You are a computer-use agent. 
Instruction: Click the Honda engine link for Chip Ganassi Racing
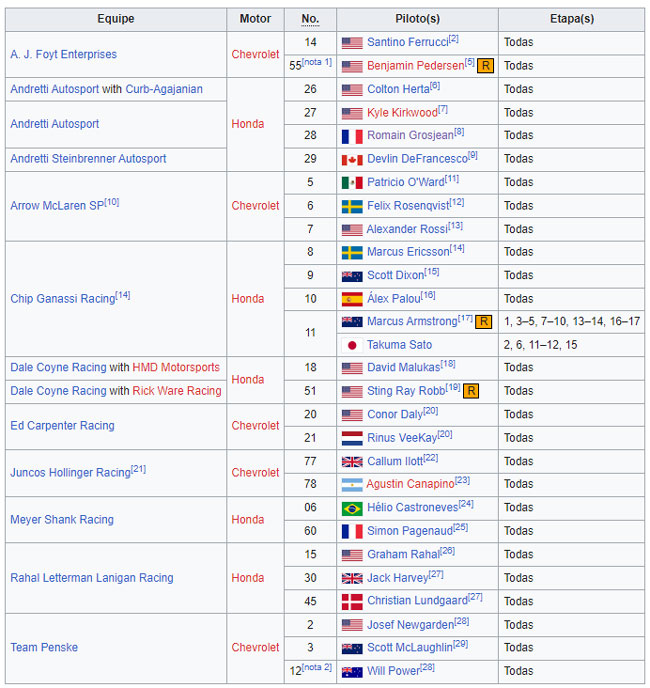click(248, 299)
